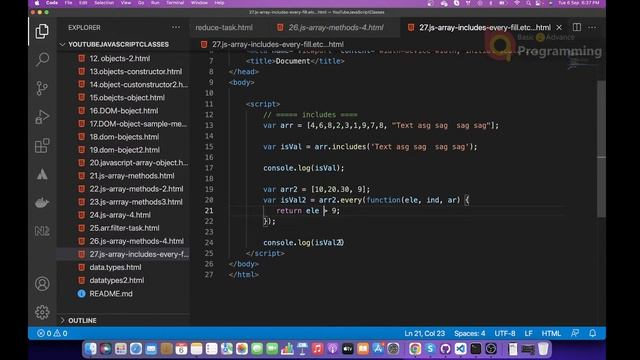Click editor vertical scrollbar
Viewport: 640px width, 360px height.
pyautogui.click(x=601, y=149)
